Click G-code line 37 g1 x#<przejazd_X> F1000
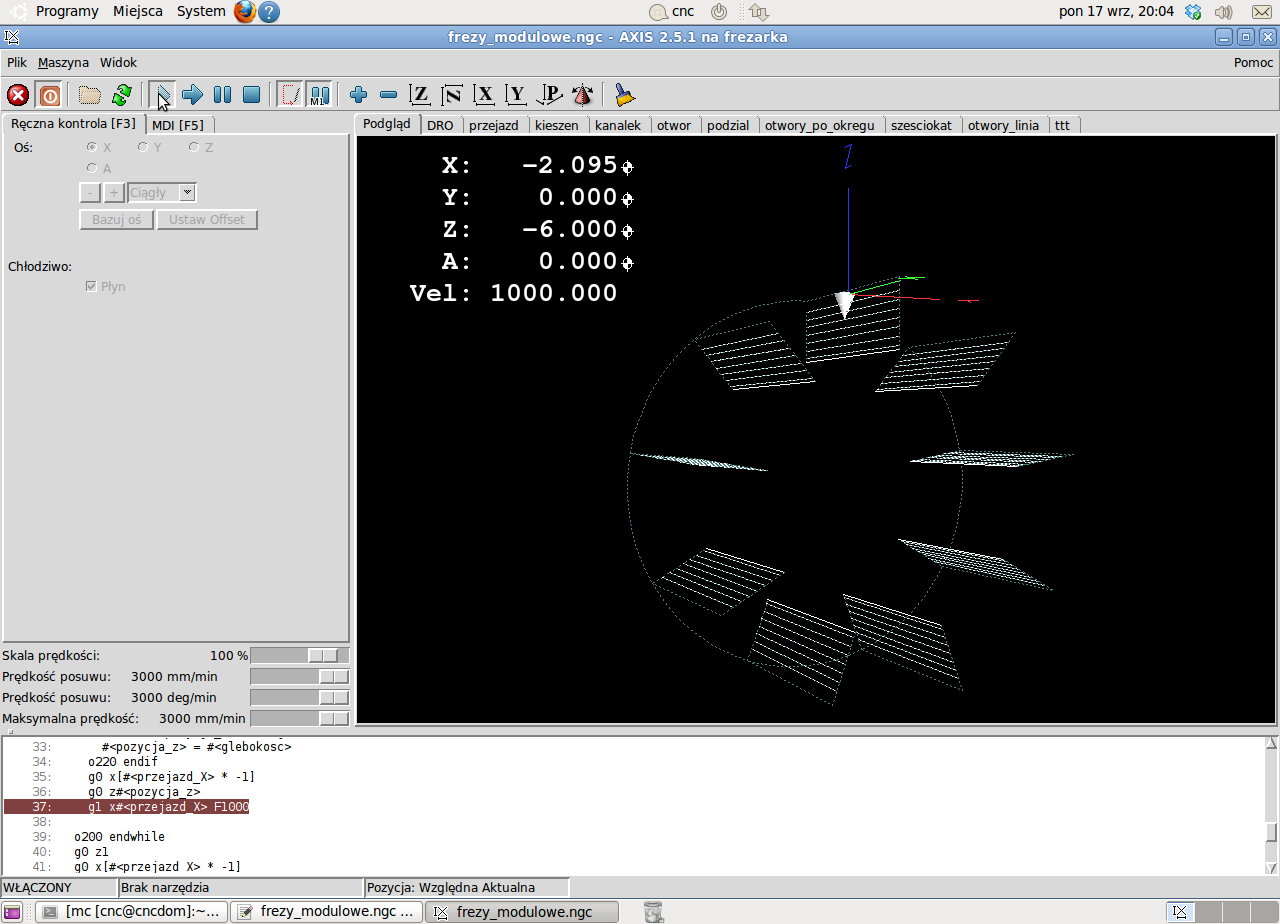This screenshot has width=1280, height=924. pyautogui.click(x=168, y=807)
